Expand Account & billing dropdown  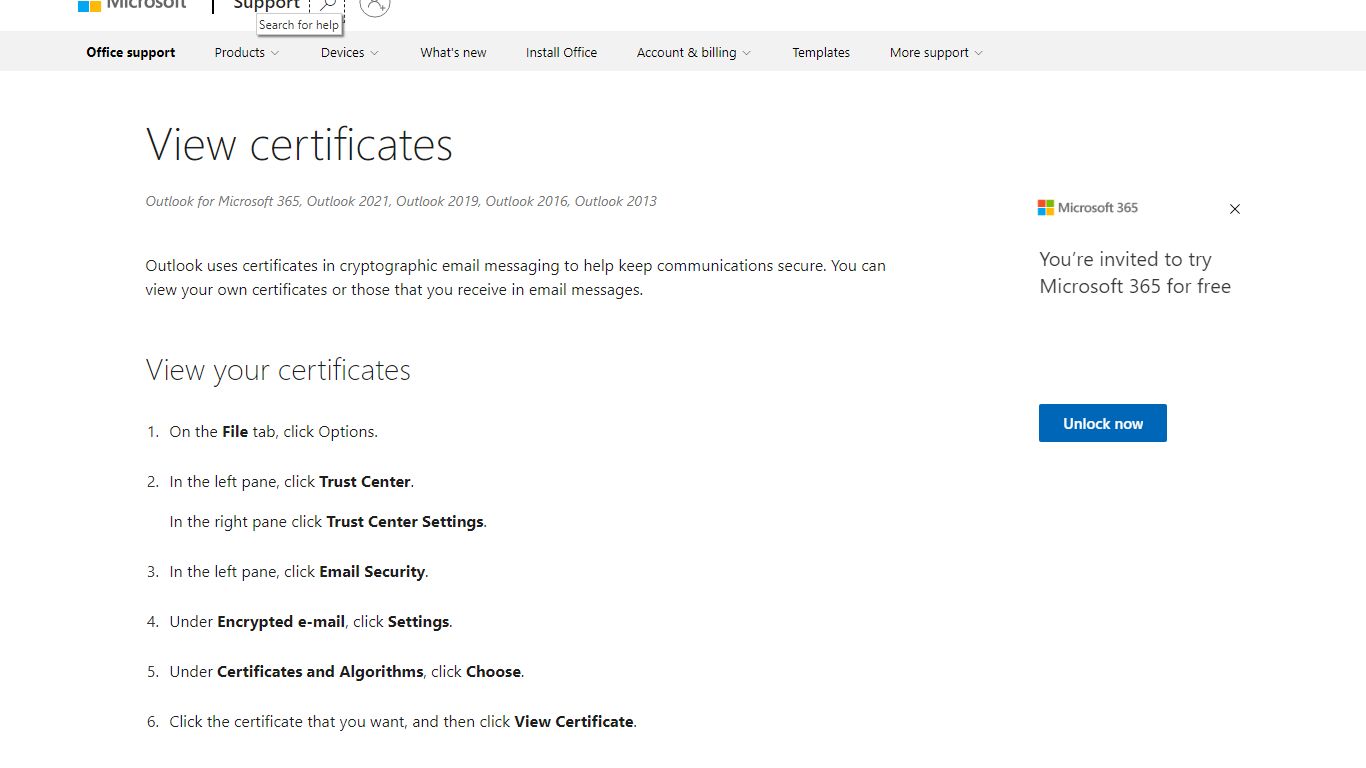point(694,52)
